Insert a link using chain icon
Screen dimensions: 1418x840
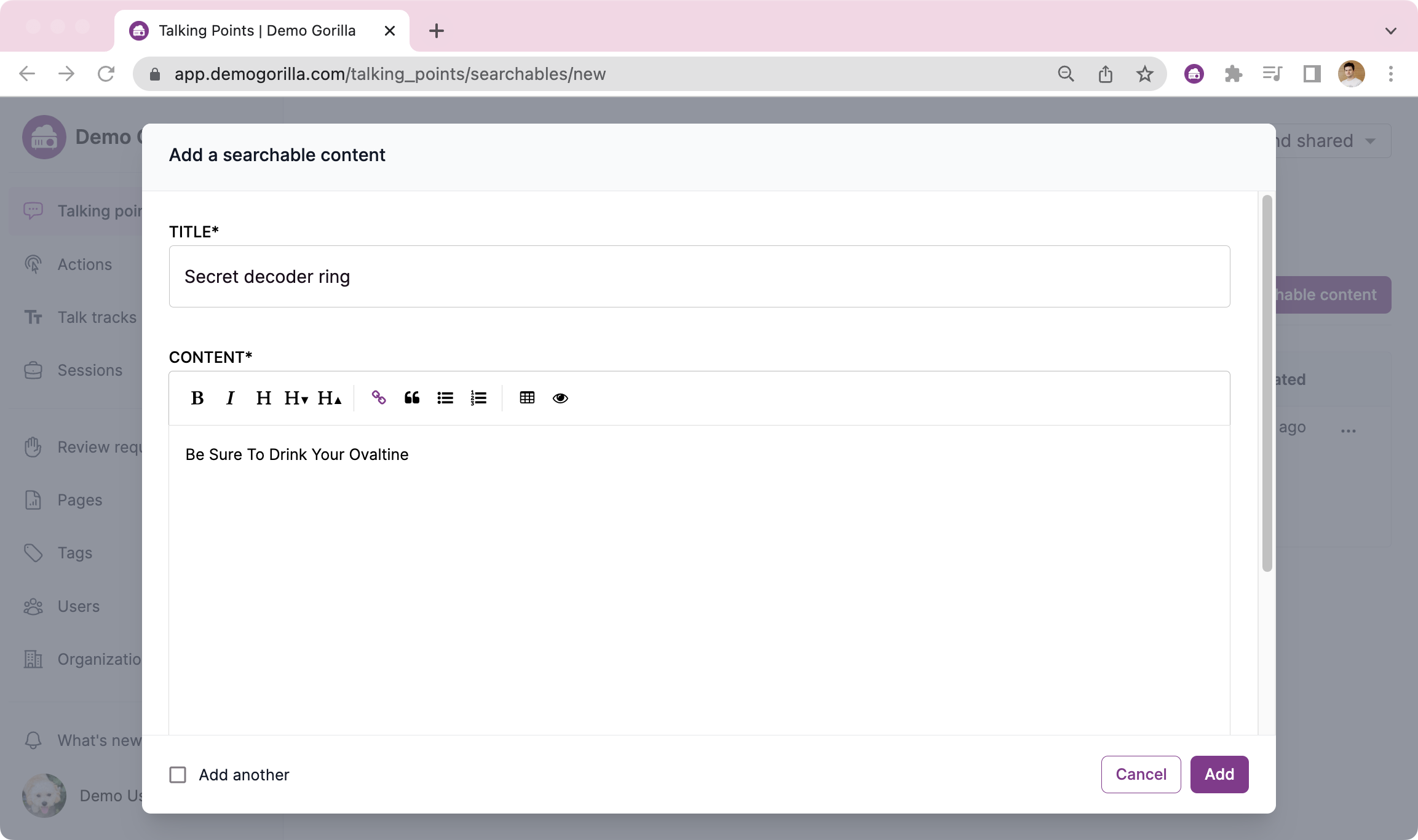pos(379,398)
